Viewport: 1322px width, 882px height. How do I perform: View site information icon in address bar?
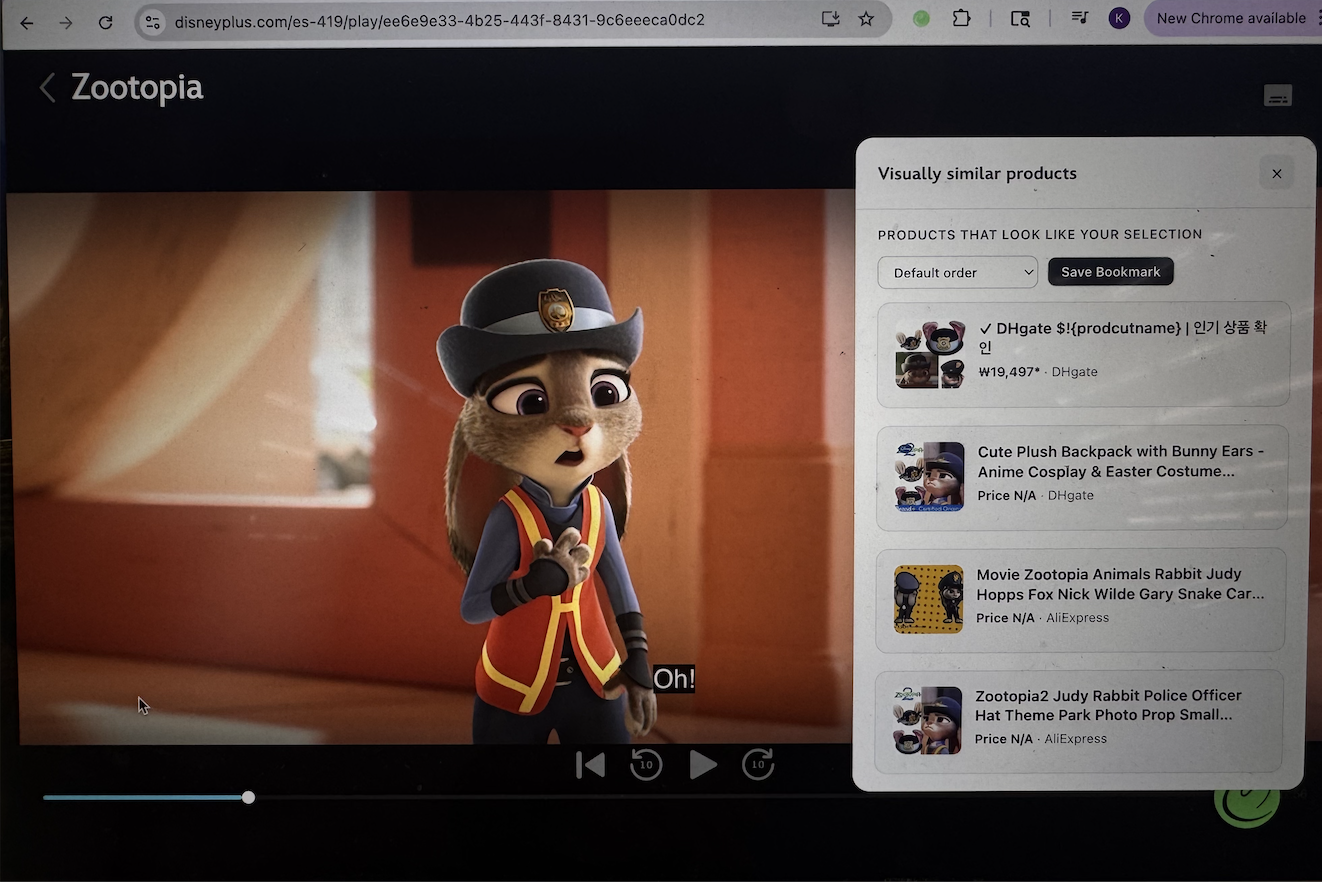[x=152, y=21]
